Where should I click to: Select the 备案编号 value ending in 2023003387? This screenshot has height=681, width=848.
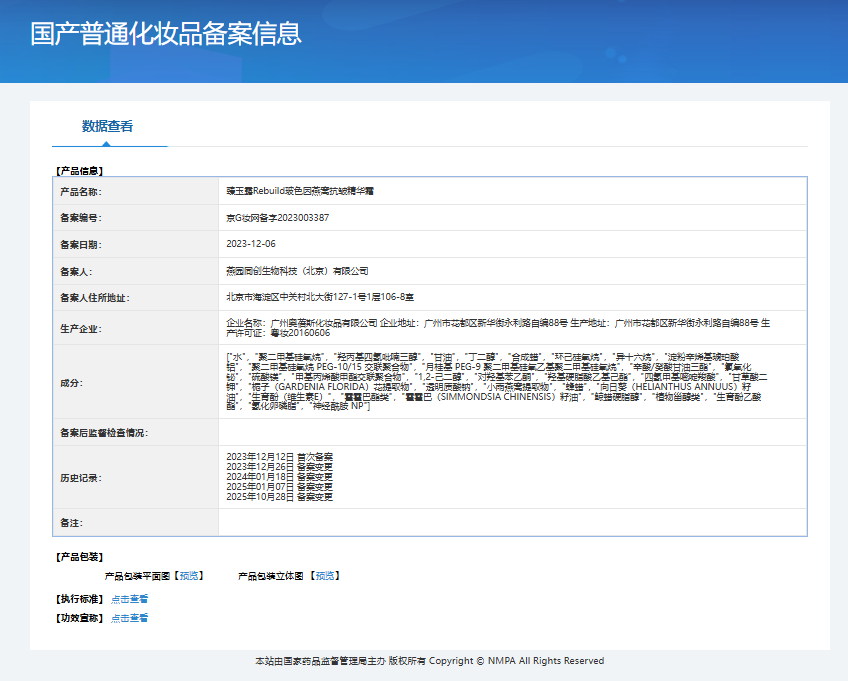point(278,217)
